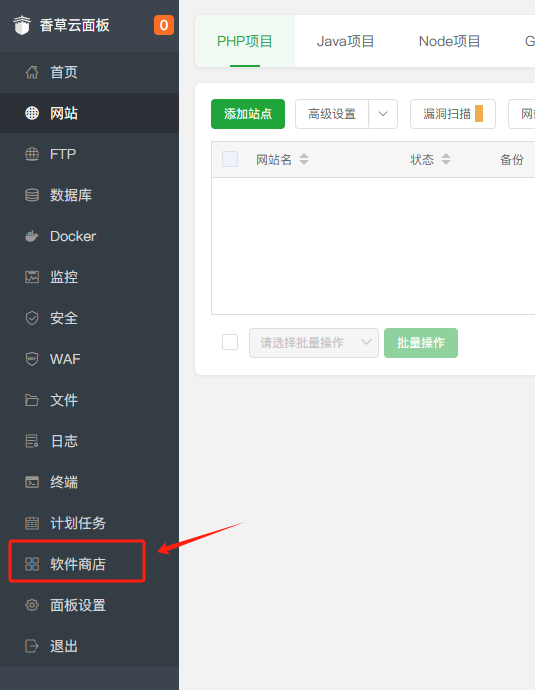Select the 数据库 database icon
This screenshot has height=690, width=535.
click(x=32, y=195)
